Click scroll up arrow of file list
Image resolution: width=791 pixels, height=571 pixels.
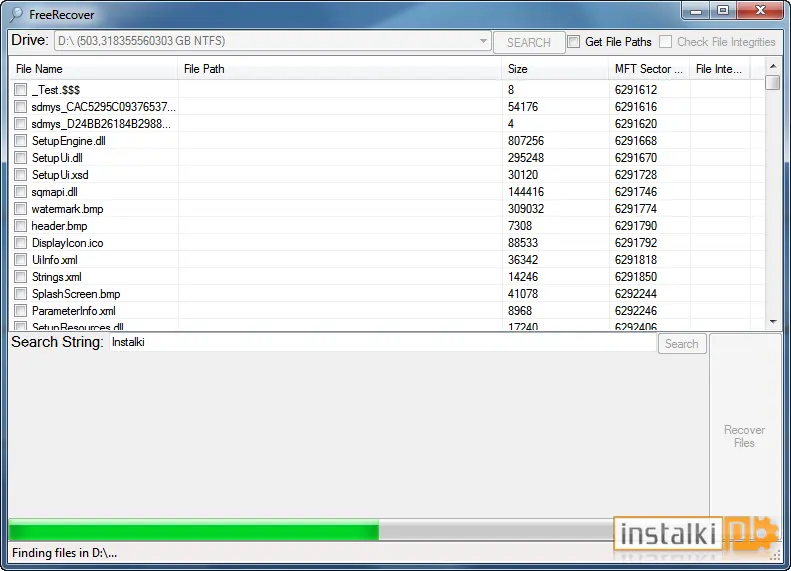(x=772, y=66)
